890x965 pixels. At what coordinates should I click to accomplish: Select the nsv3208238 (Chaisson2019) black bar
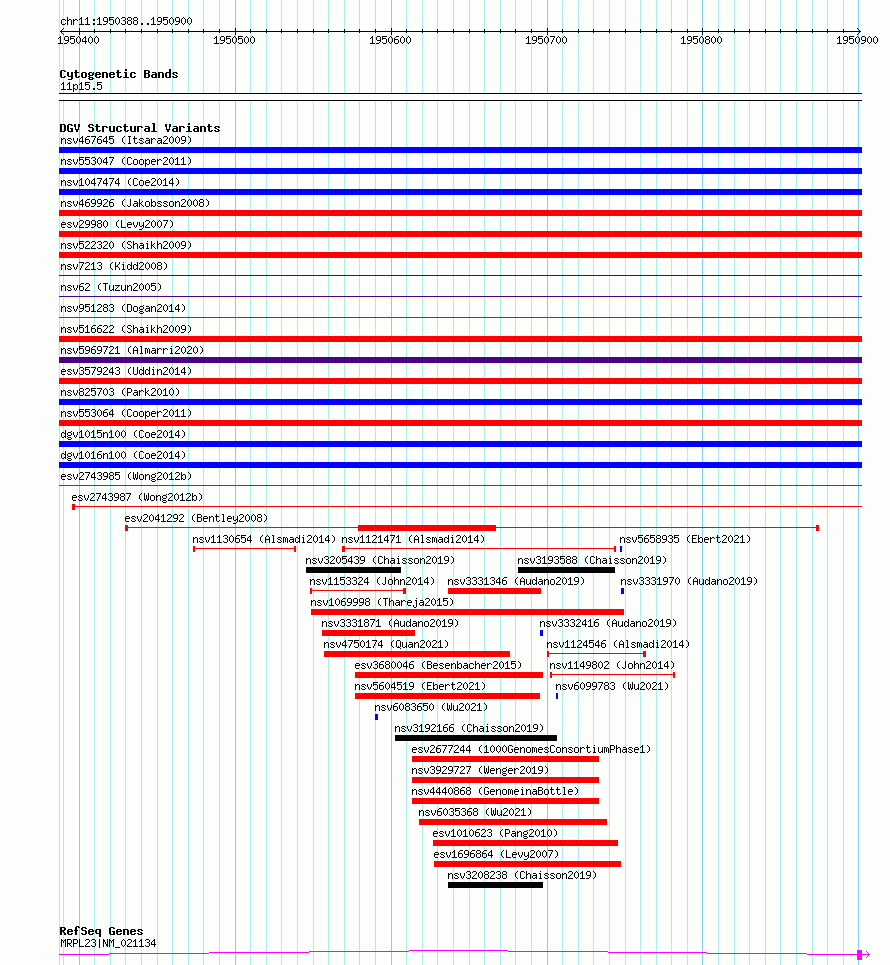495,885
